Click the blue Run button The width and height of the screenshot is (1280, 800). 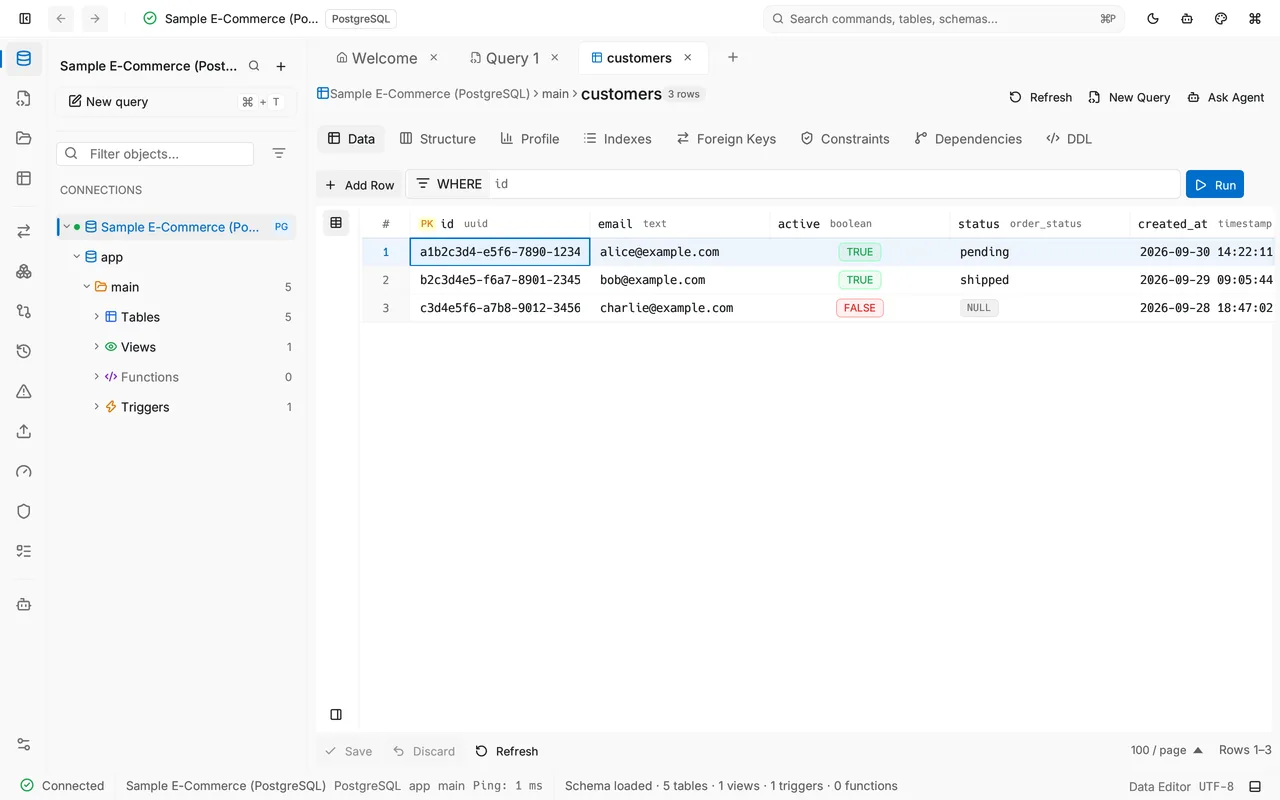click(x=1215, y=185)
